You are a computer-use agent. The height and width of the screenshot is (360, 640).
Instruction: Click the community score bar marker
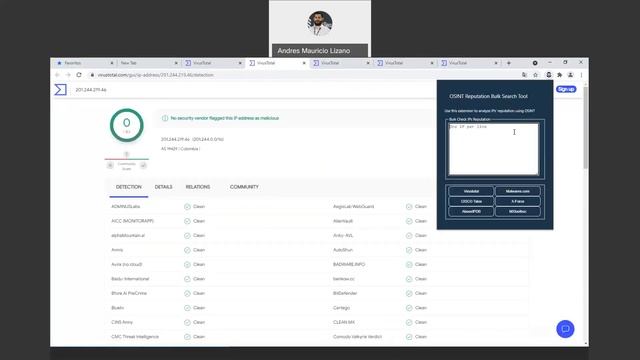pyautogui.click(x=127, y=155)
